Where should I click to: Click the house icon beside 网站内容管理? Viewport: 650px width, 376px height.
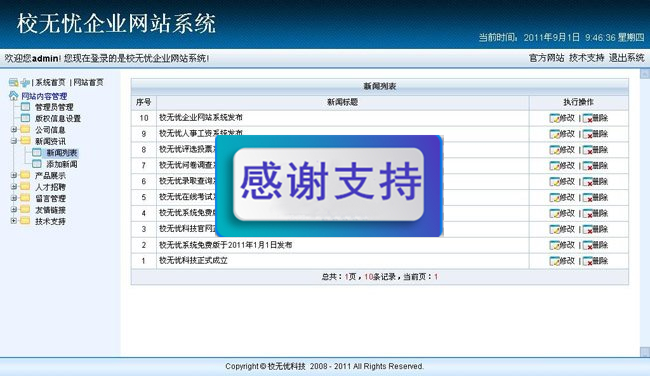tap(14, 96)
